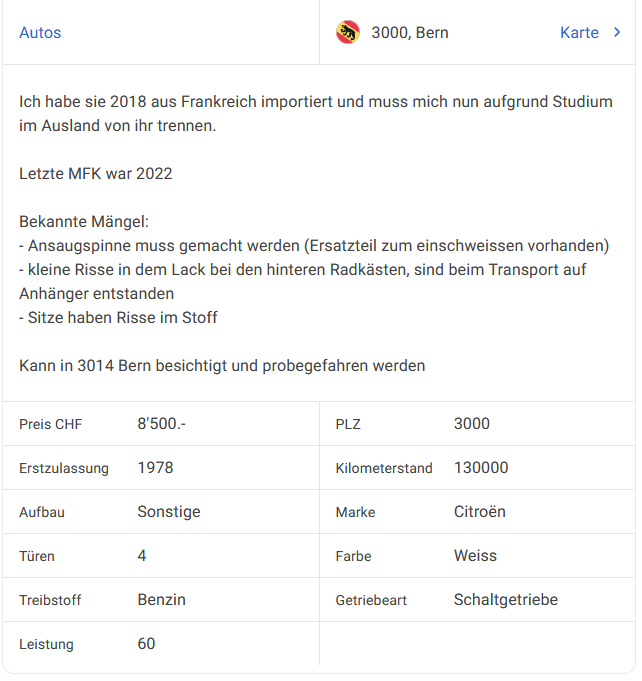Click the Getriebeart value Schaltgetriebe
Image resolution: width=642 pixels, height=681 pixels.
pos(506,600)
